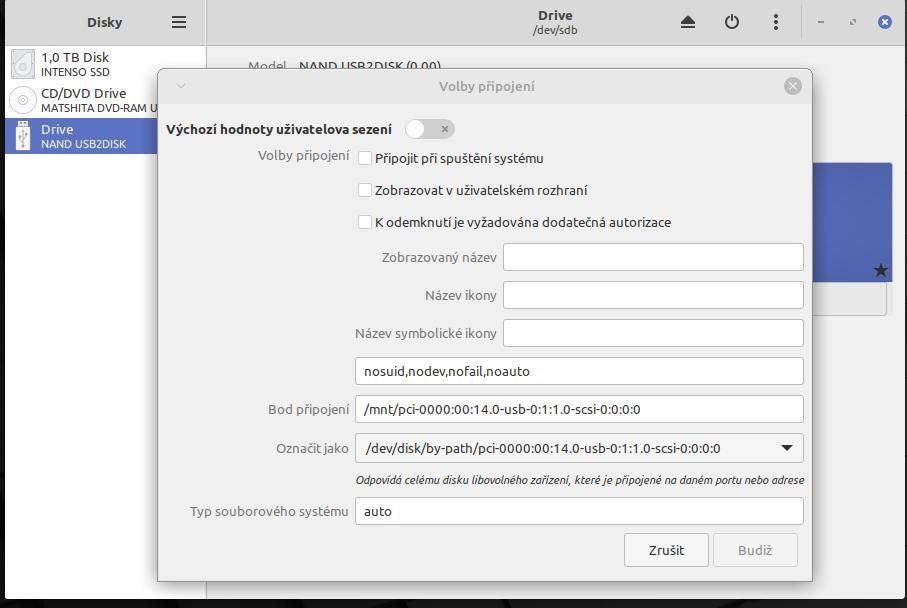Click chevron at dialog title bar left
The height and width of the screenshot is (608, 907).
coord(181,86)
